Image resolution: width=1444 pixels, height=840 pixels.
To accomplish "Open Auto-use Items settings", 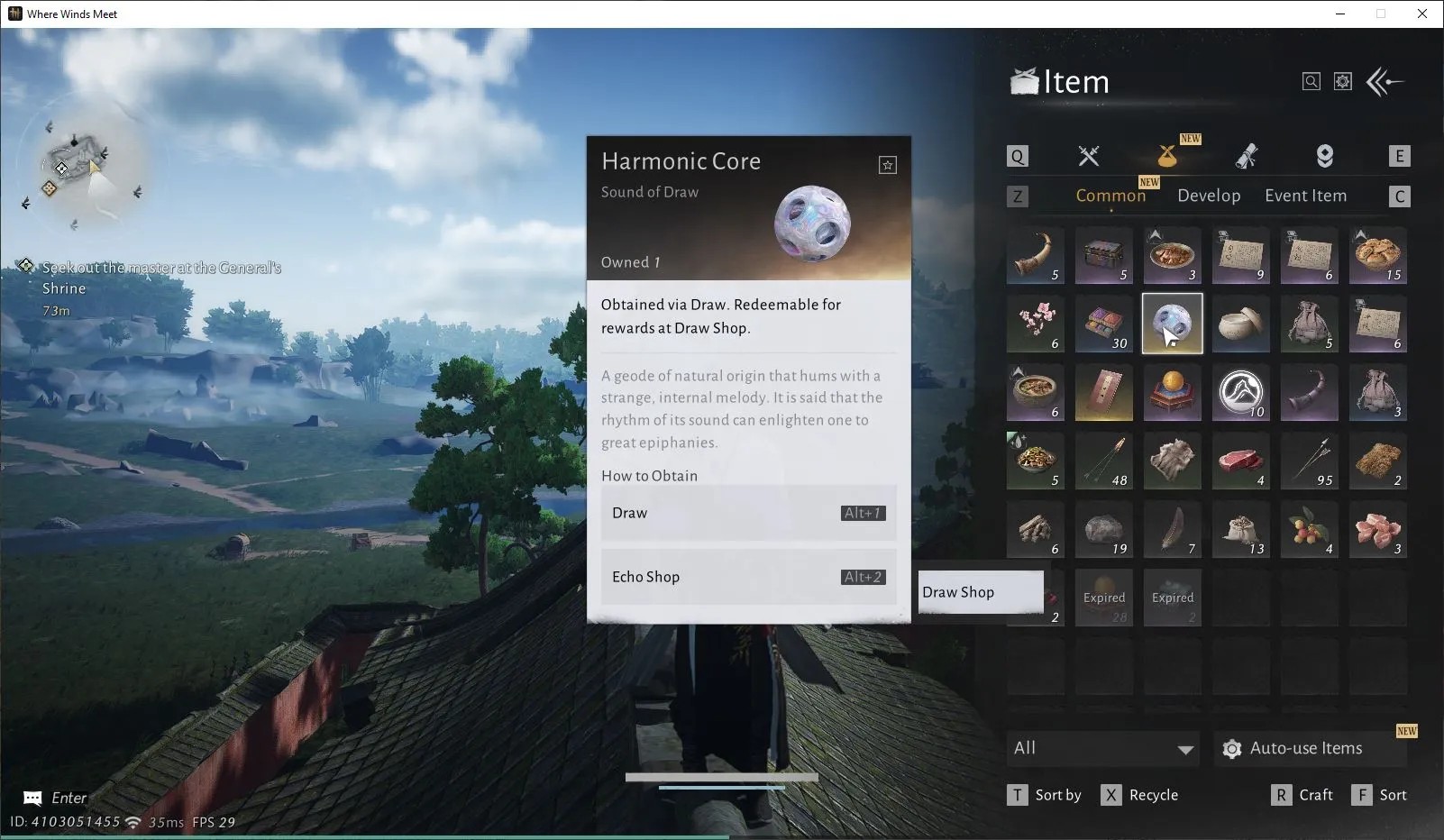I will [x=1311, y=748].
